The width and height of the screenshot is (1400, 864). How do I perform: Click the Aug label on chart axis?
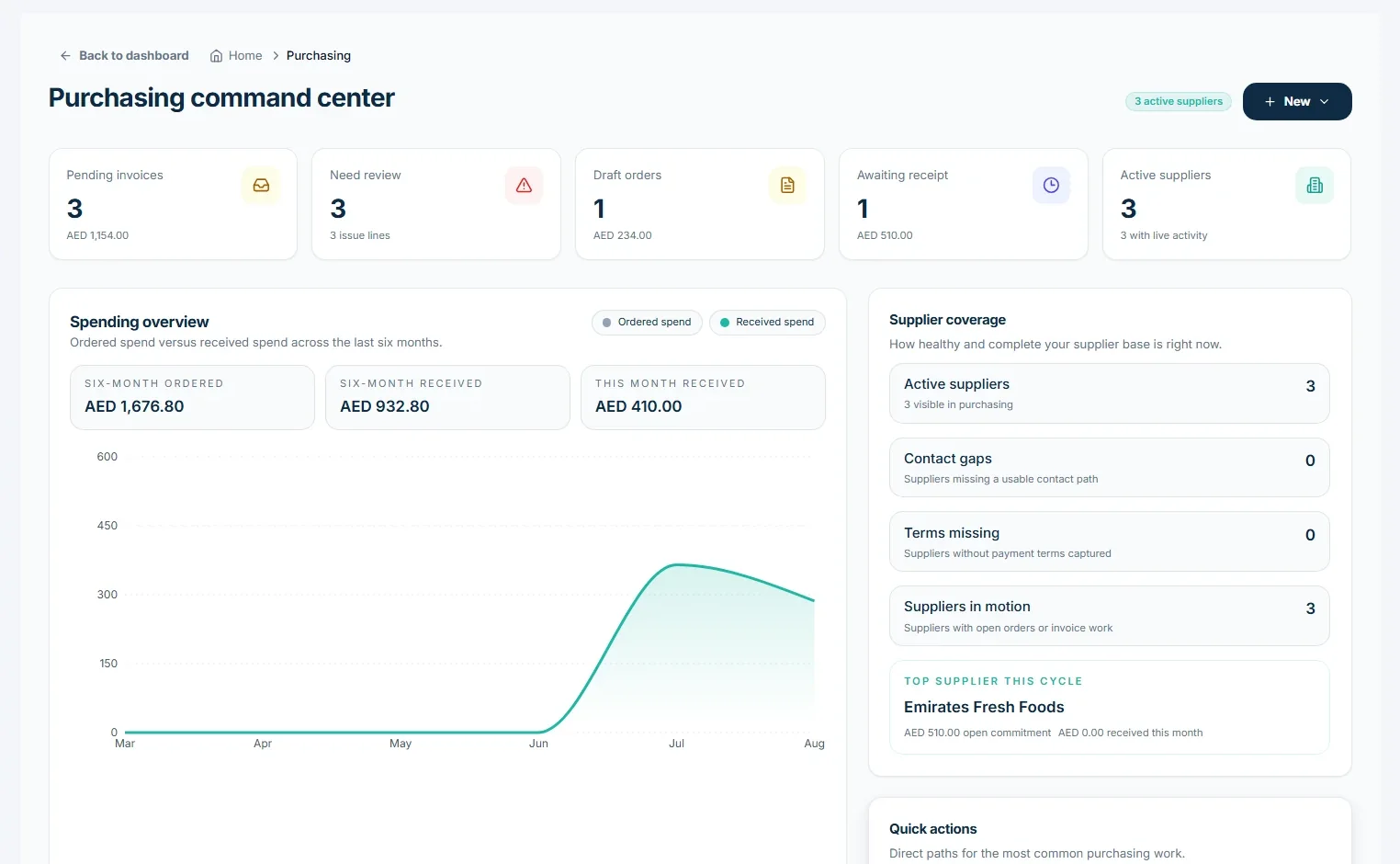[x=814, y=744]
